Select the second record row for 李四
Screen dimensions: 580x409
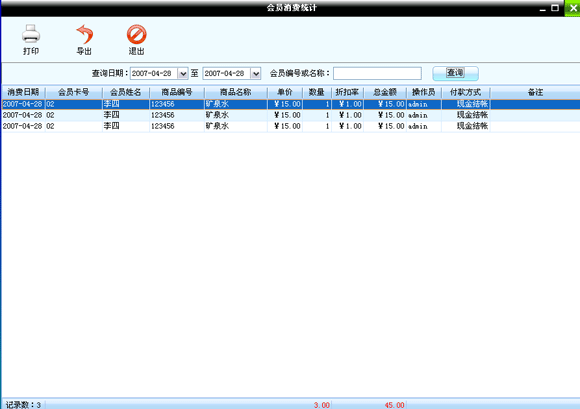(291, 115)
